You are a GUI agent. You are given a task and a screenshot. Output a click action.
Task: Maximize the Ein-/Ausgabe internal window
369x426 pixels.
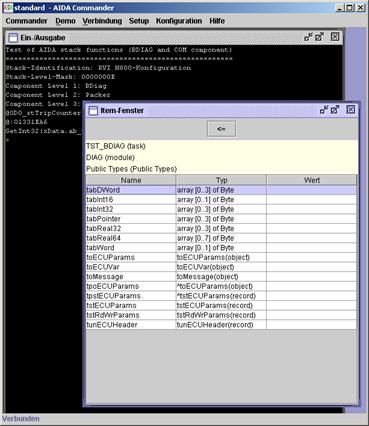(x=319, y=37)
